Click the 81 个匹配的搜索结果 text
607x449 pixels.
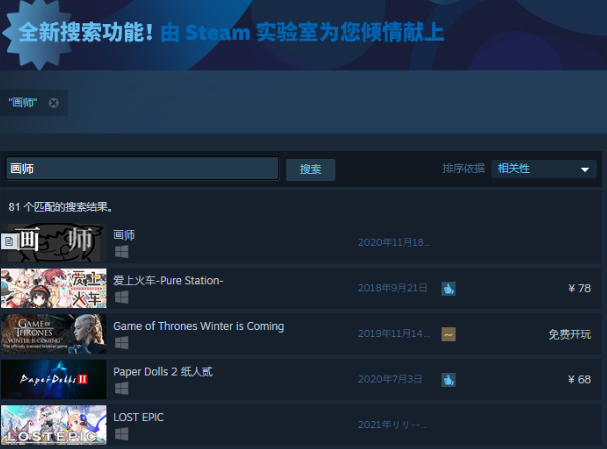coord(60,207)
